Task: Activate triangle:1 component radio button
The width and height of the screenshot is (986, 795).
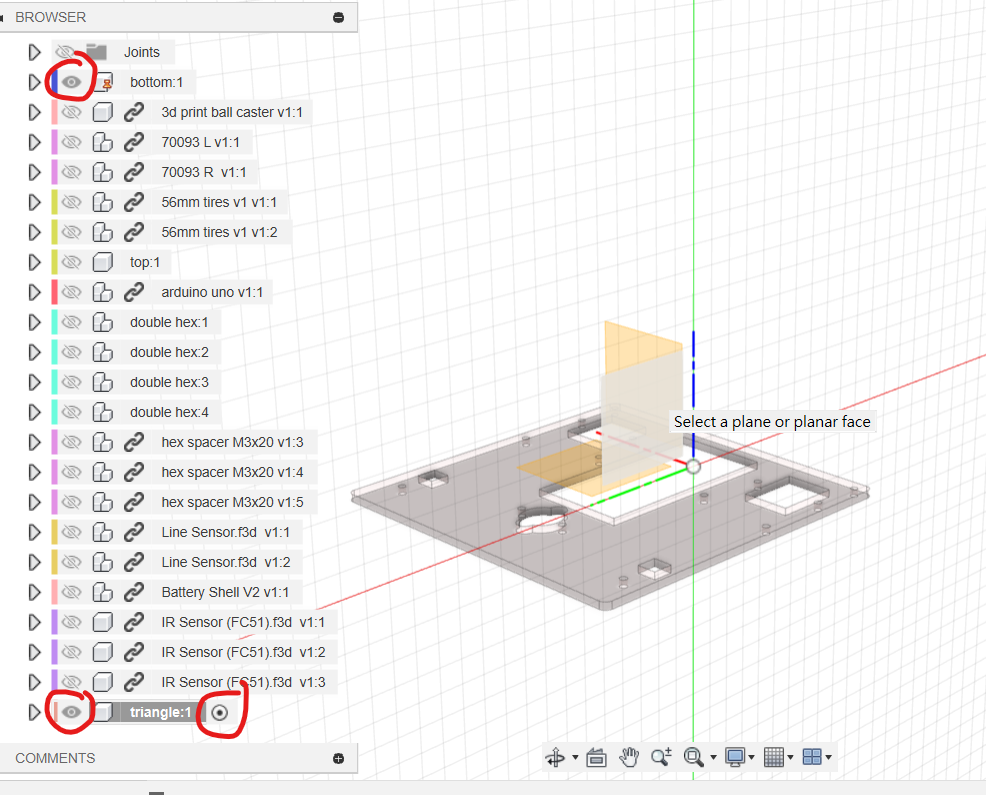Action: (x=220, y=712)
